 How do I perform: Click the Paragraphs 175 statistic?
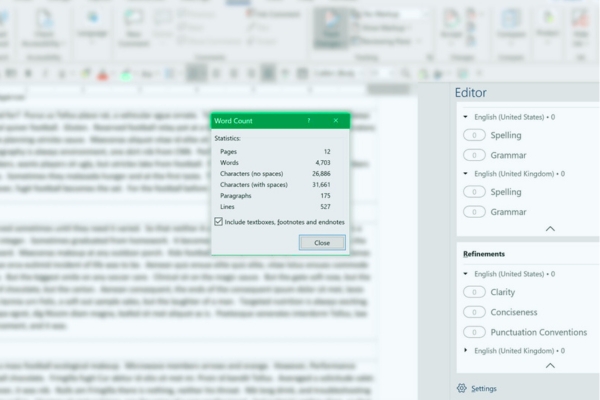[x=275, y=196]
